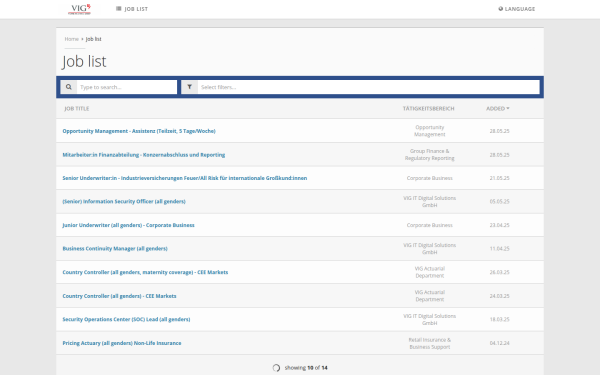
Task: Click the showing 10 of 14 text
Action: (306, 368)
